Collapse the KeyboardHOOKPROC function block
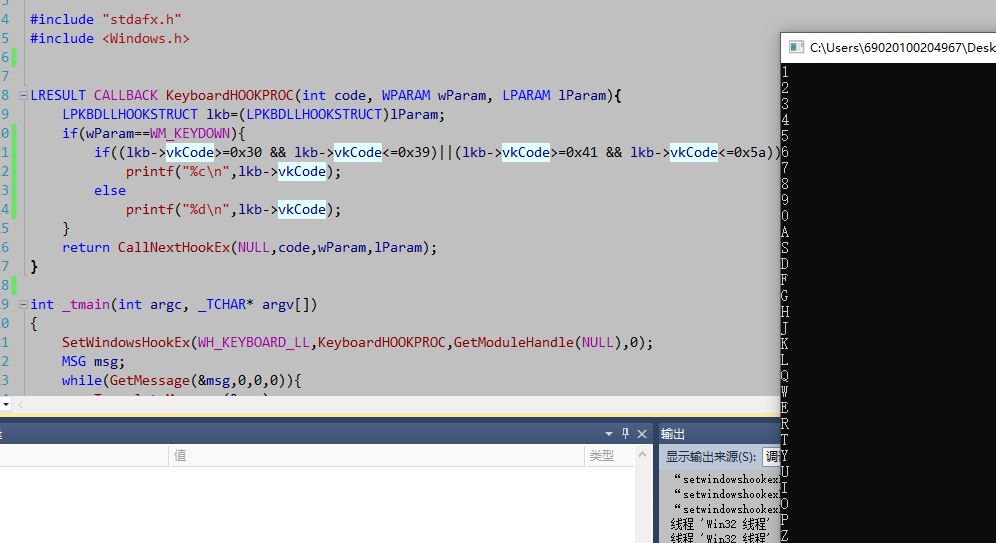This screenshot has width=996, height=543. pos(23,95)
